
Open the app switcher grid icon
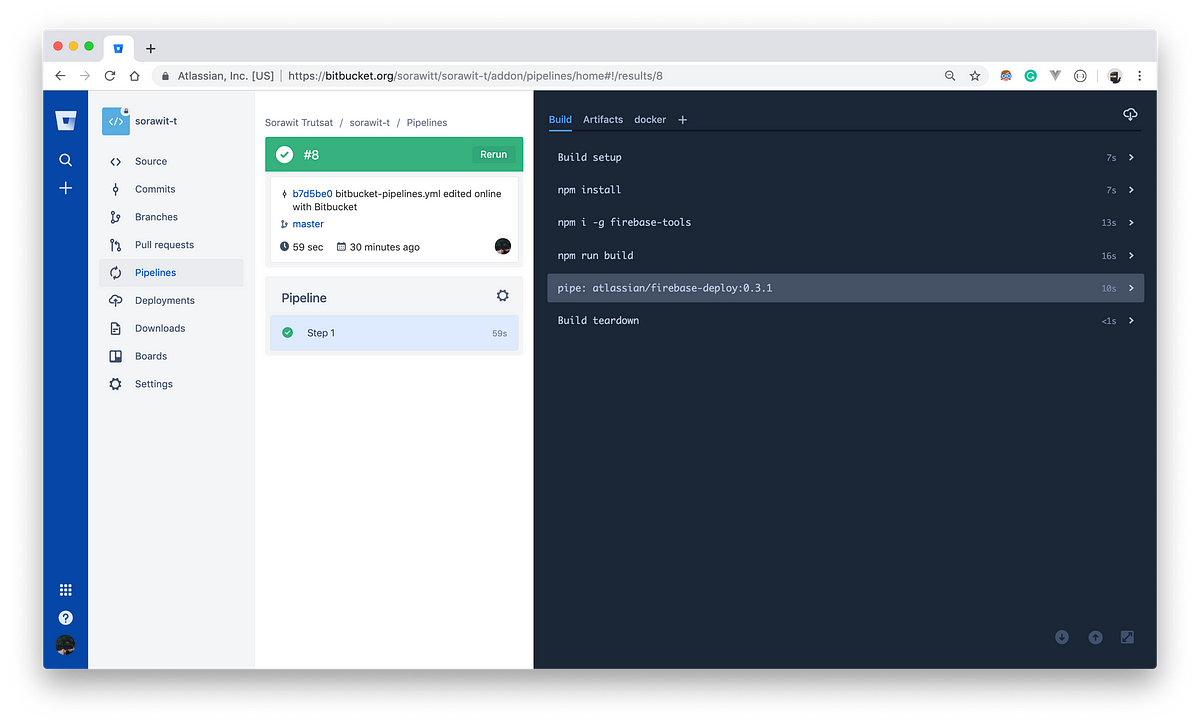coord(65,590)
